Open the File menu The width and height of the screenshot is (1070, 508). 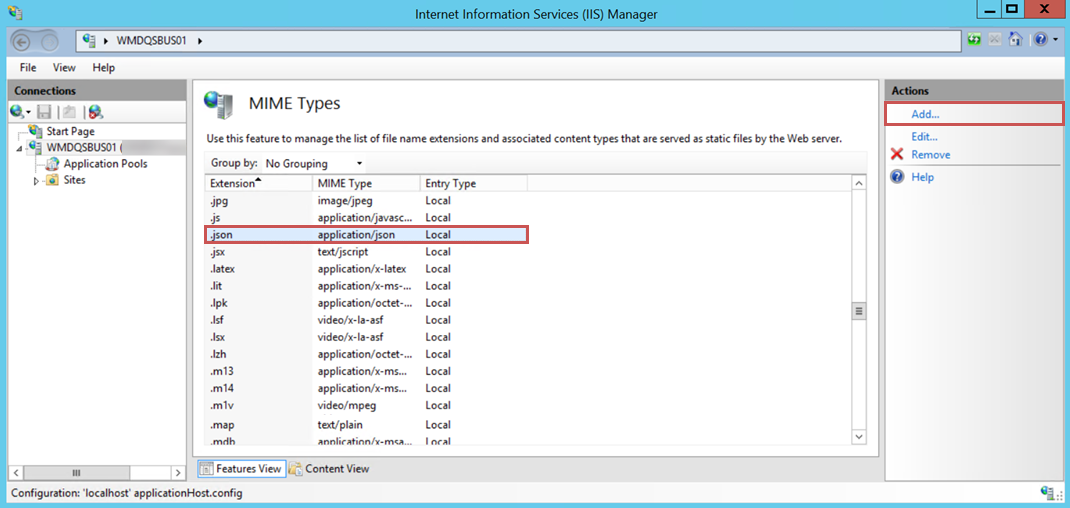coord(28,68)
